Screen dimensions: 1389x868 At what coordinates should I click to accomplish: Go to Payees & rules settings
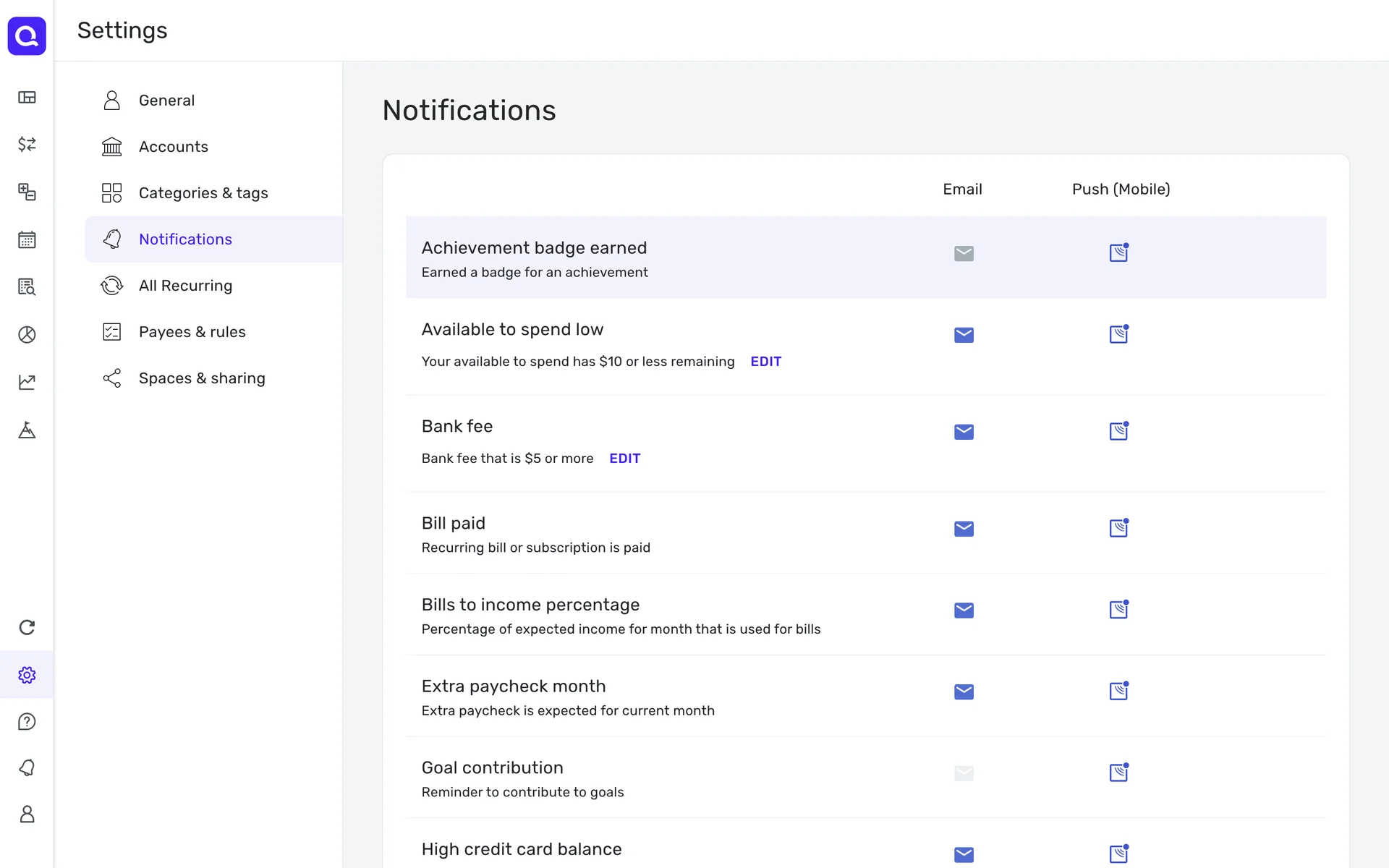(x=192, y=332)
